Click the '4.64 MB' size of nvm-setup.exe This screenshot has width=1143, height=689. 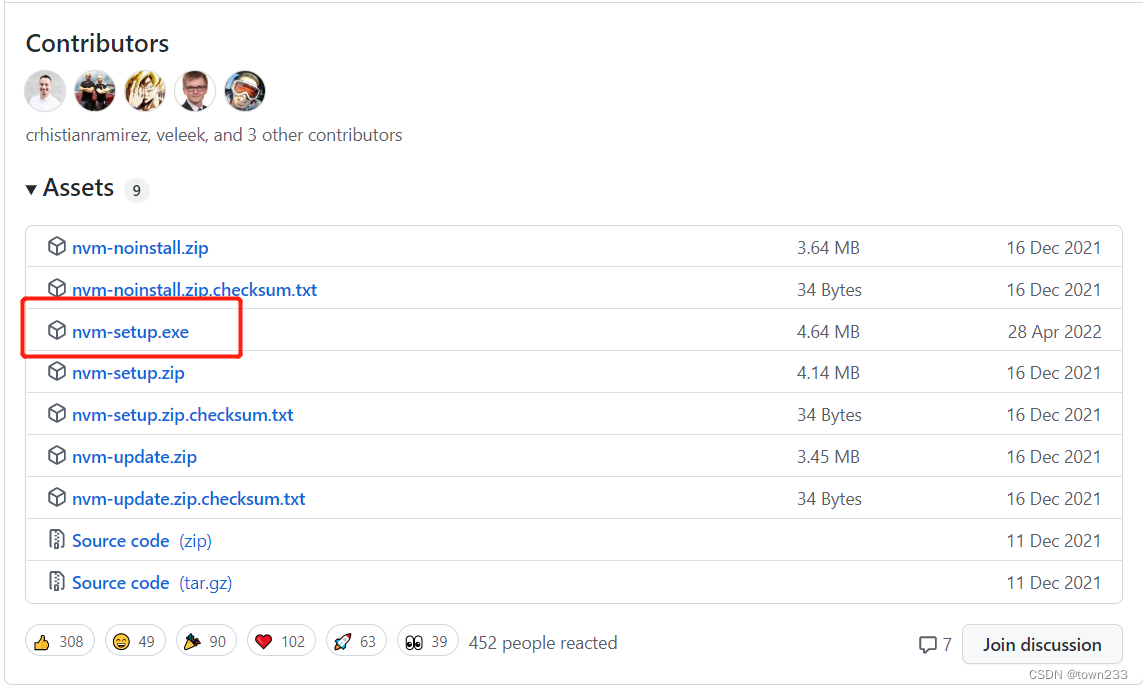(x=828, y=332)
